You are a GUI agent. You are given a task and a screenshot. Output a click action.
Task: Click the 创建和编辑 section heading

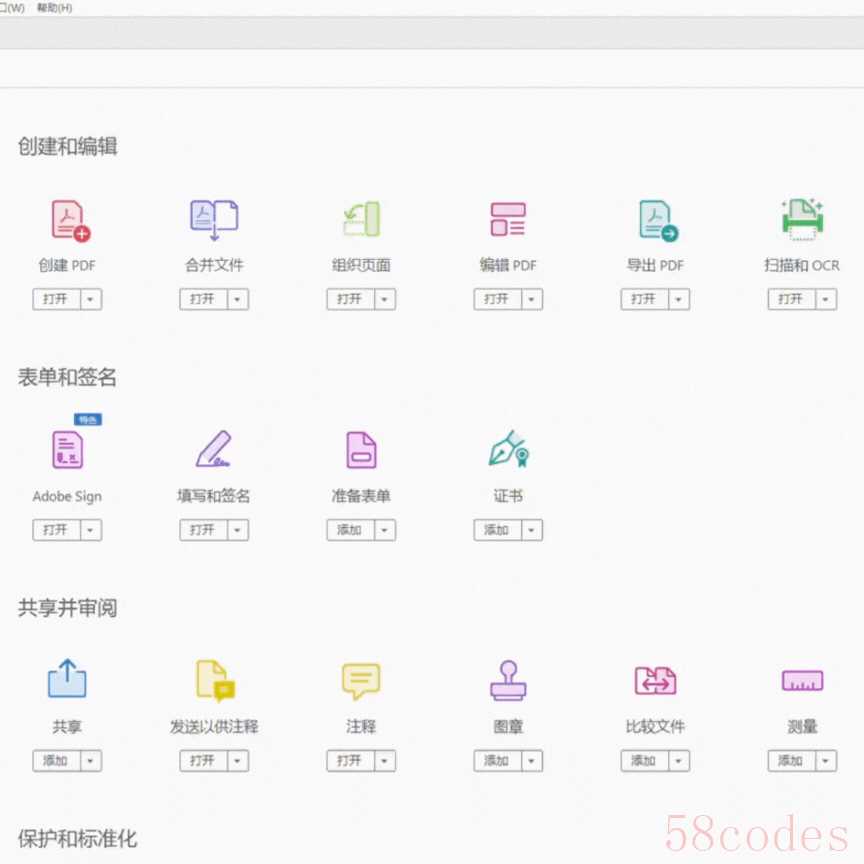(67, 147)
